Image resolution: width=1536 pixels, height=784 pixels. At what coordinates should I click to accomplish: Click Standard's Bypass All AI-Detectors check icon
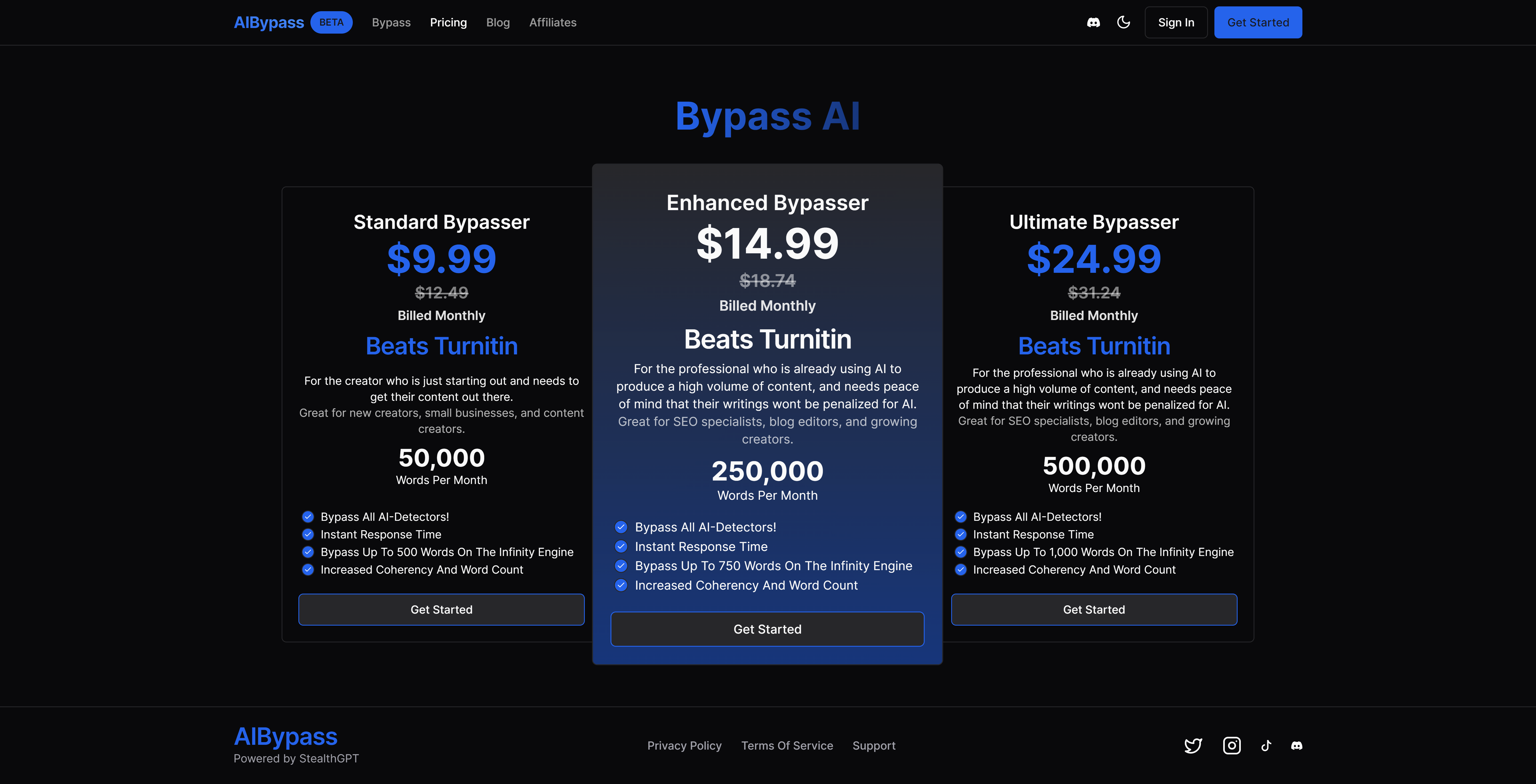[x=308, y=516]
